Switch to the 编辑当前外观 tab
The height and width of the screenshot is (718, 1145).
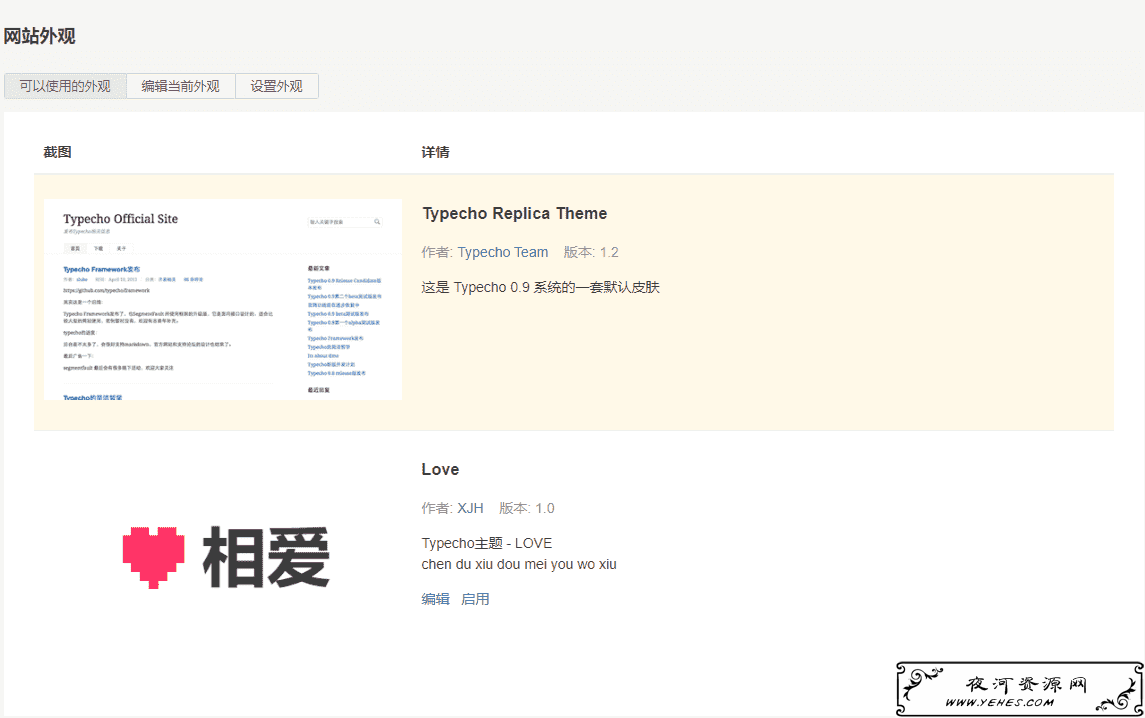pos(180,86)
